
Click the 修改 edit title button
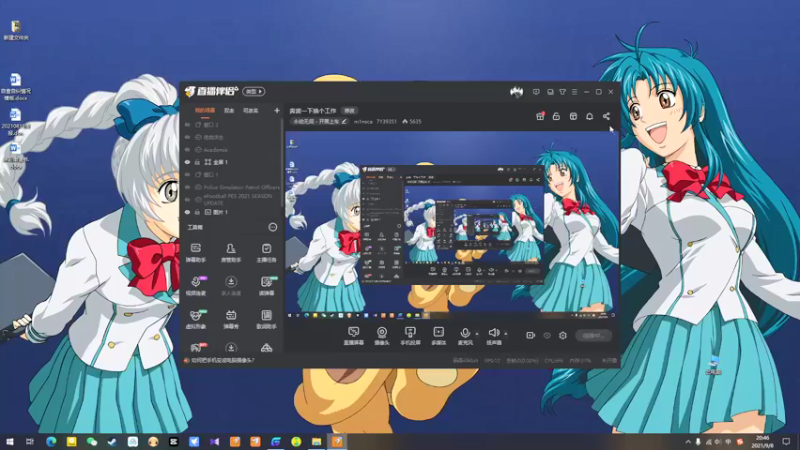point(349,111)
